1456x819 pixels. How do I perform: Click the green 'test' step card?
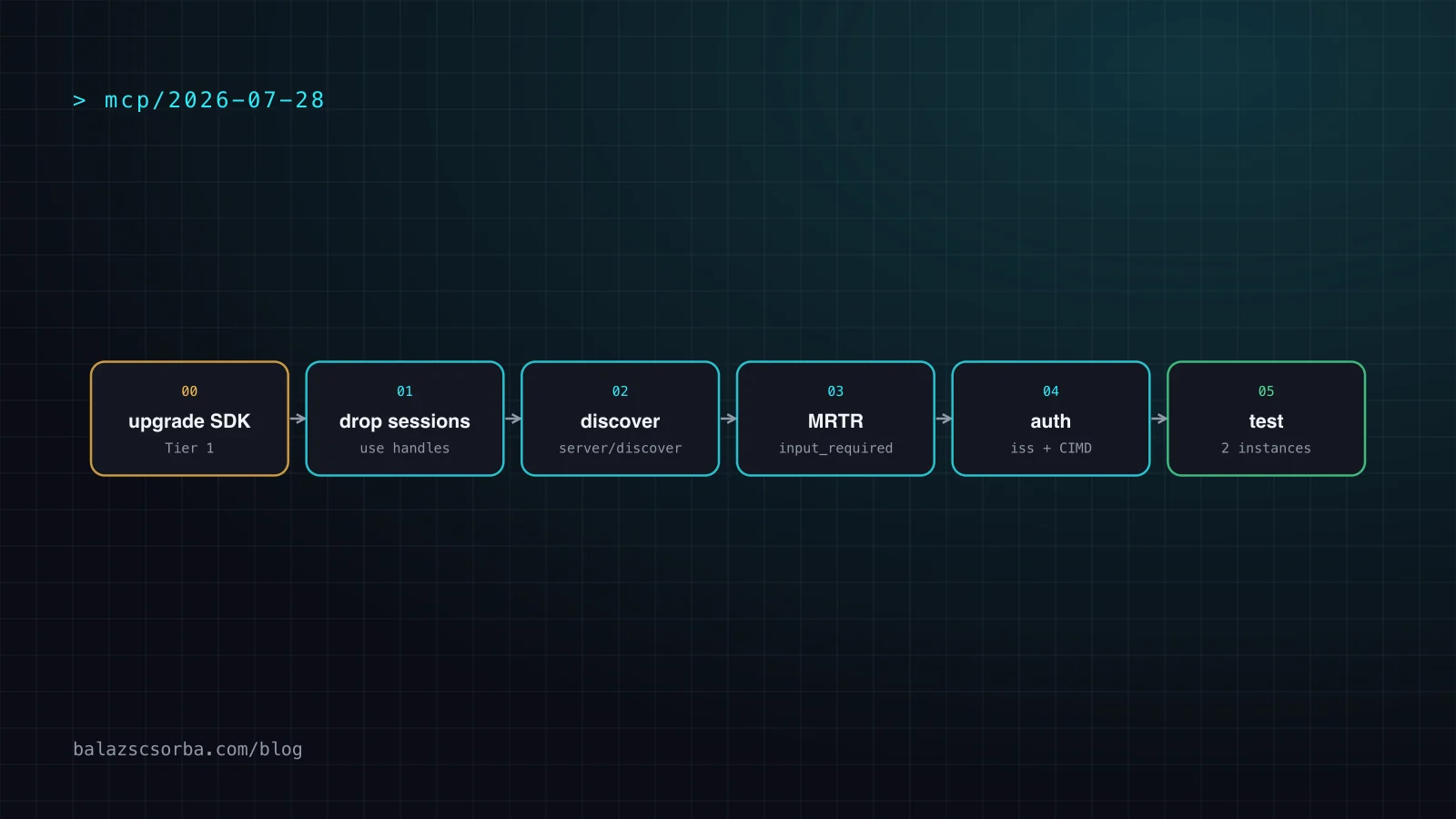pyautogui.click(x=1266, y=419)
